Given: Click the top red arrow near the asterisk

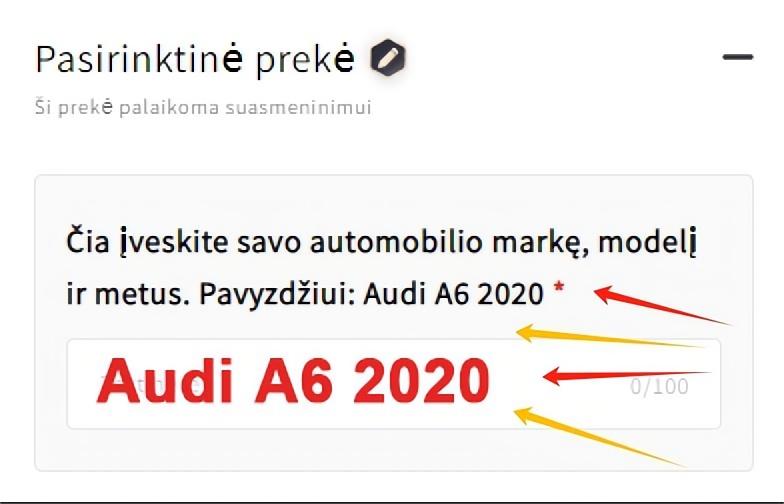Looking at the screenshot, I should 662,305.
